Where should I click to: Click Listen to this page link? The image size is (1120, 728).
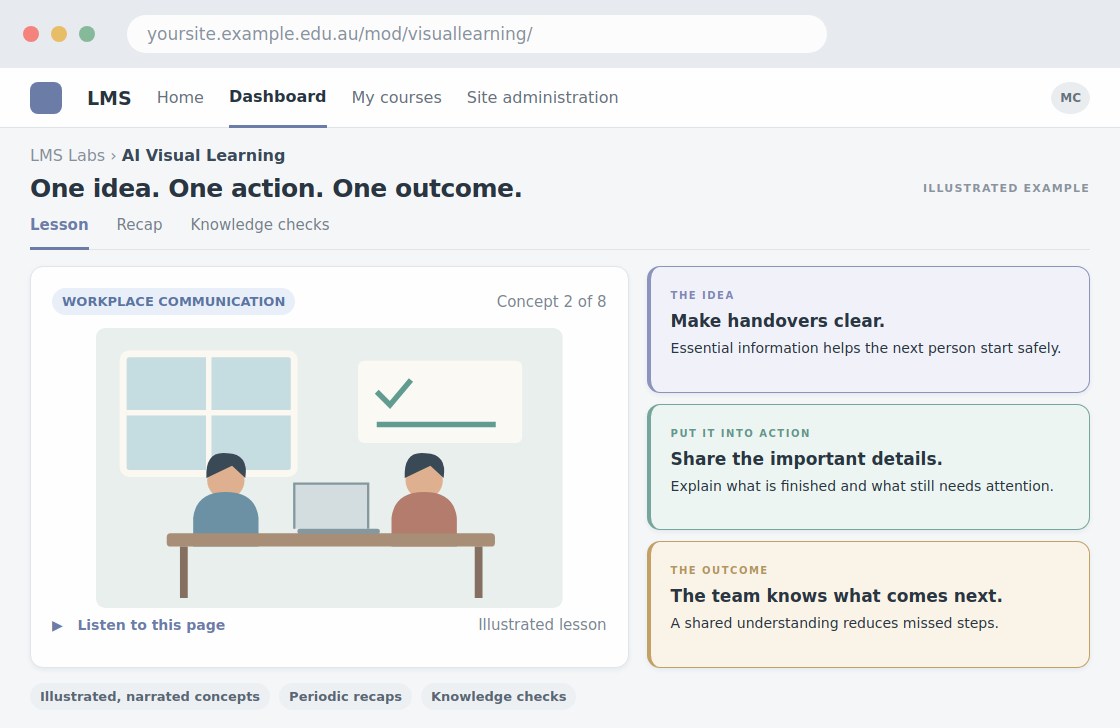point(151,625)
